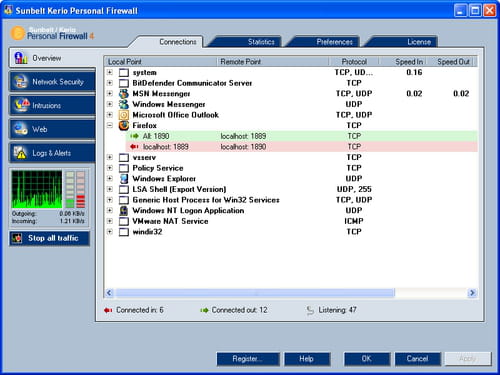Expand windir32 connections
Image resolution: width=500 pixels, height=375 pixels.
(110, 232)
